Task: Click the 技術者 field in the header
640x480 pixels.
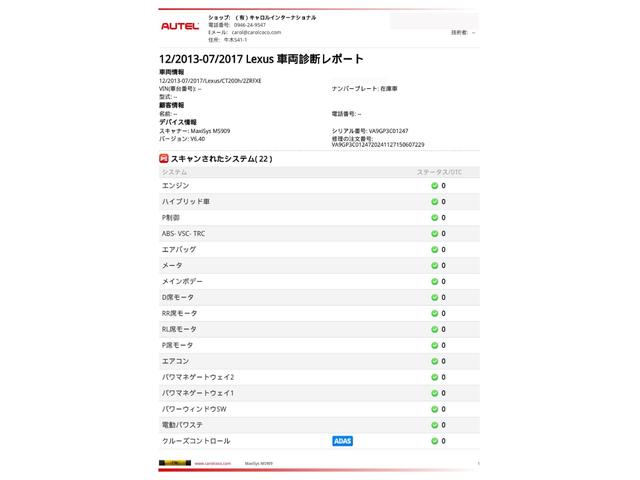Action: click(x=463, y=32)
